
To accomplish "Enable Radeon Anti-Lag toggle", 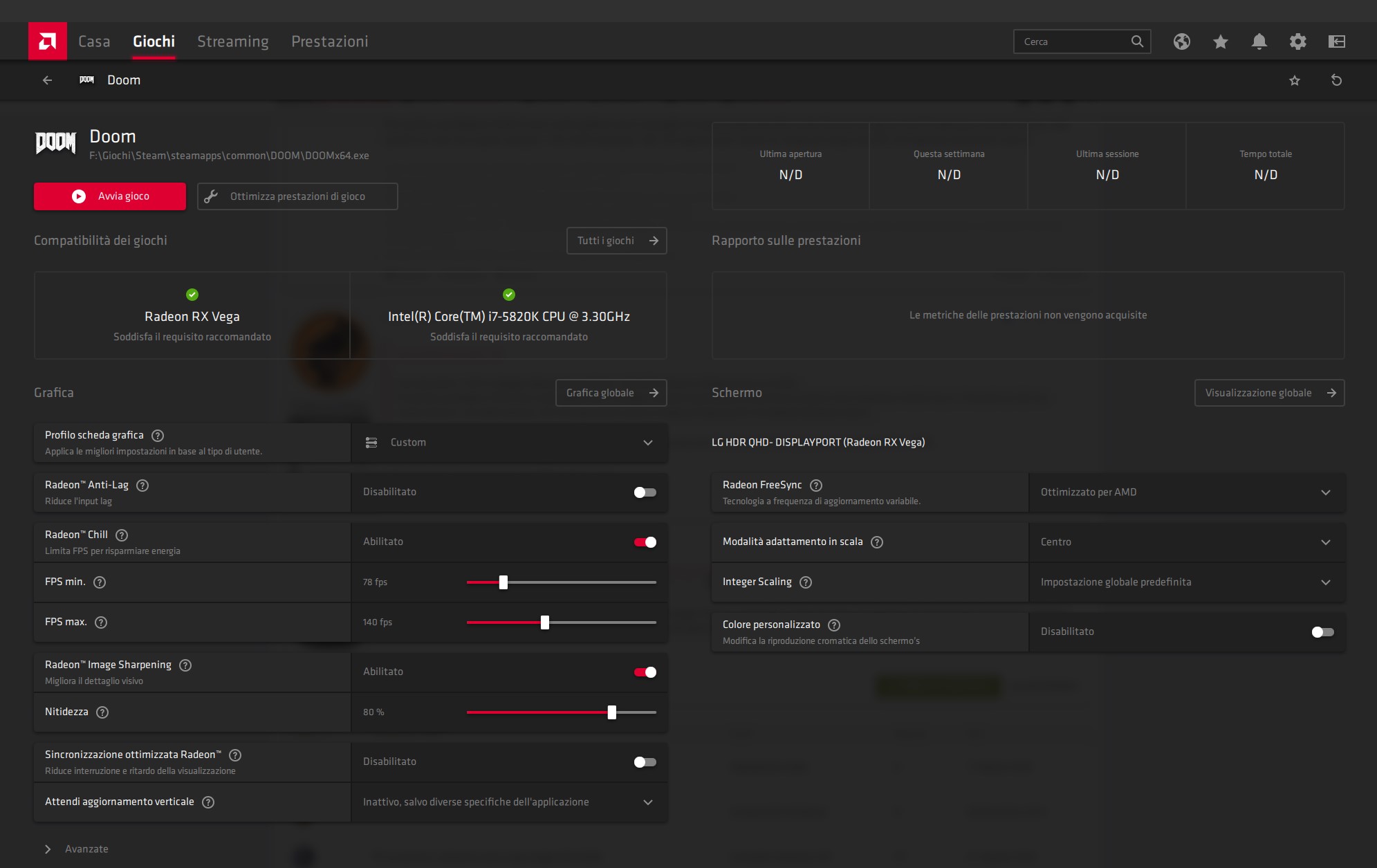I will (645, 492).
